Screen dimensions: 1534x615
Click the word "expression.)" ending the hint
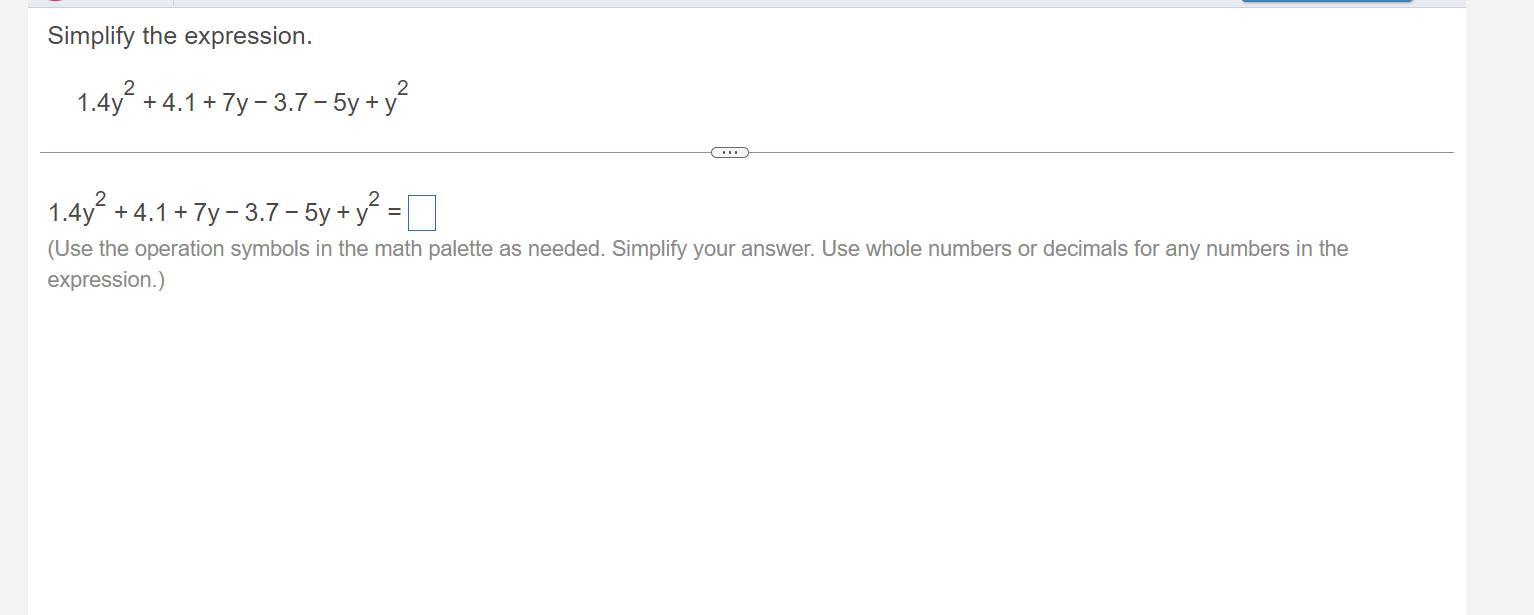click(x=106, y=280)
